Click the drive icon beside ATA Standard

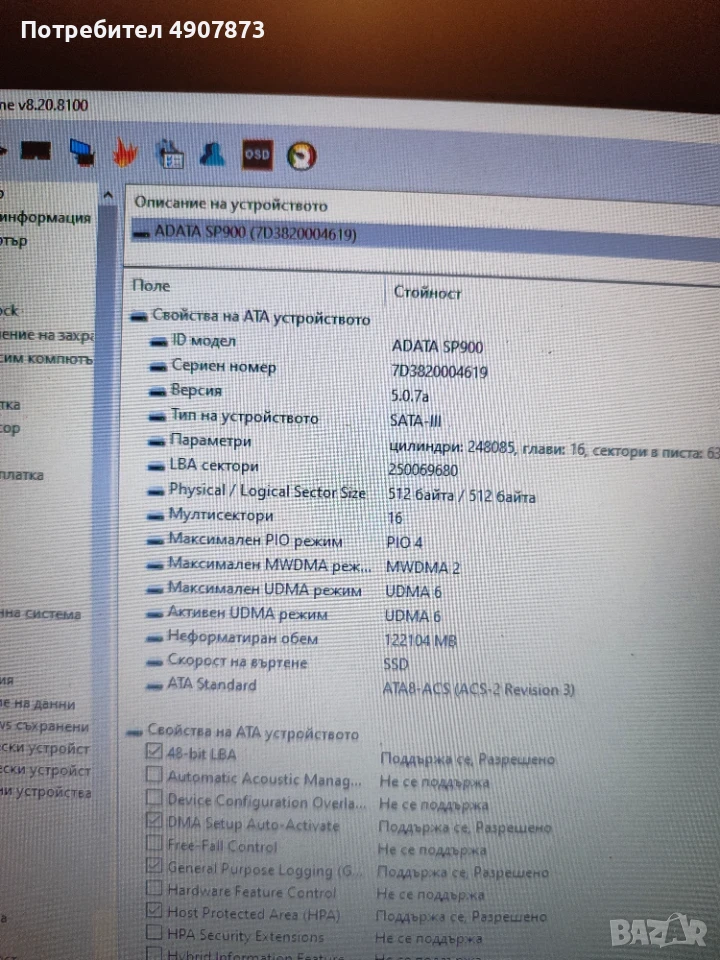pyautogui.click(x=153, y=686)
